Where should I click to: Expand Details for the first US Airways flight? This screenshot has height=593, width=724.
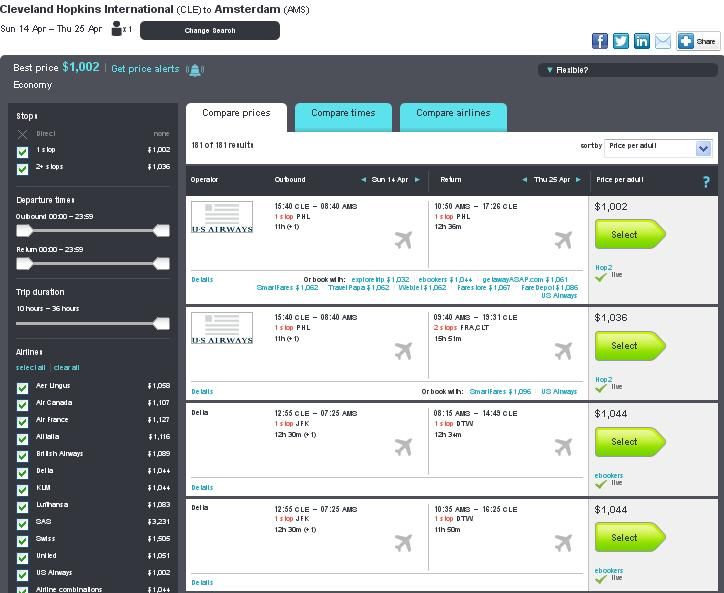[202, 280]
